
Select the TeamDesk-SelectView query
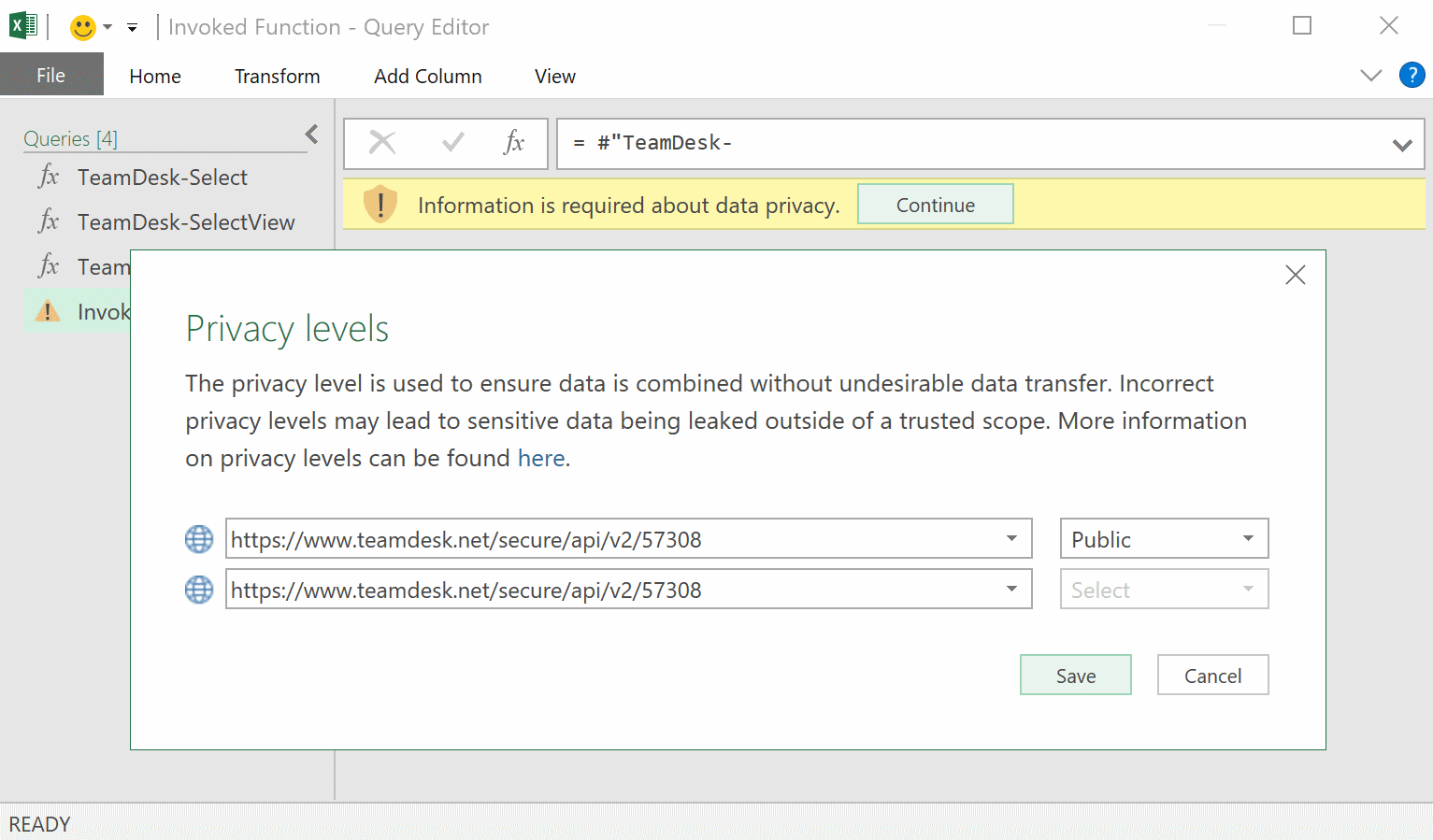point(186,222)
